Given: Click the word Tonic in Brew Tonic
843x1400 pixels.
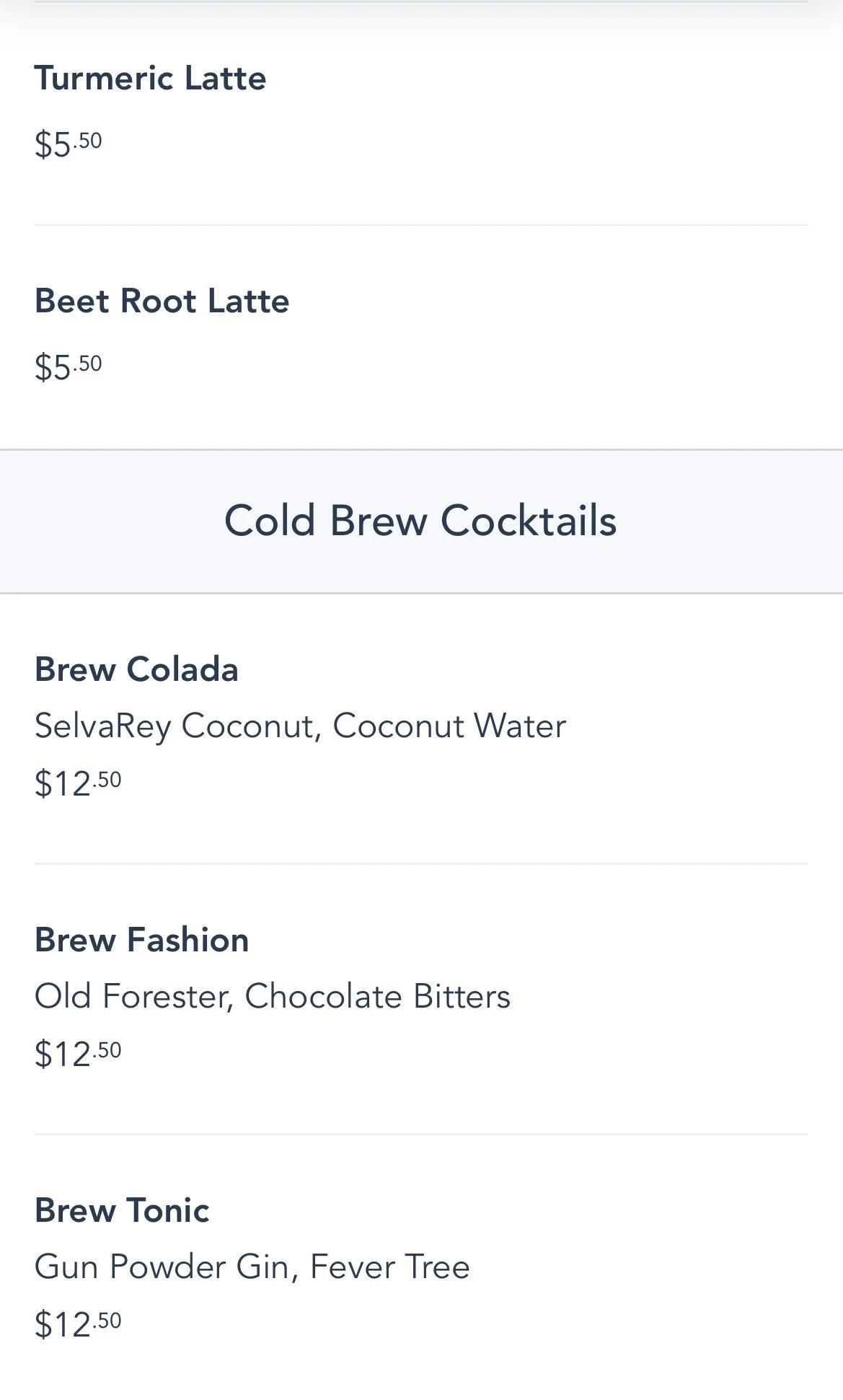Looking at the screenshot, I should (168, 1210).
